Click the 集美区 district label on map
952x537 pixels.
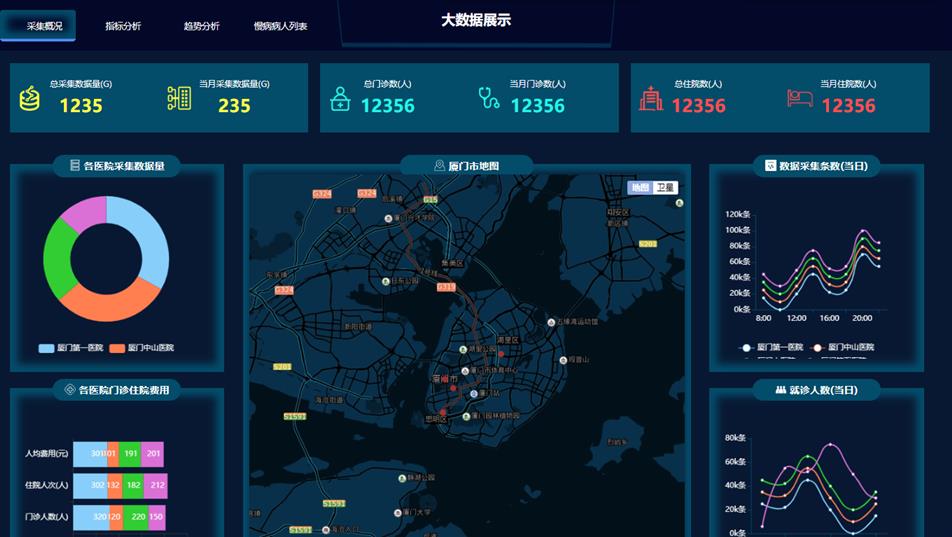pyautogui.click(x=452, y=263)
